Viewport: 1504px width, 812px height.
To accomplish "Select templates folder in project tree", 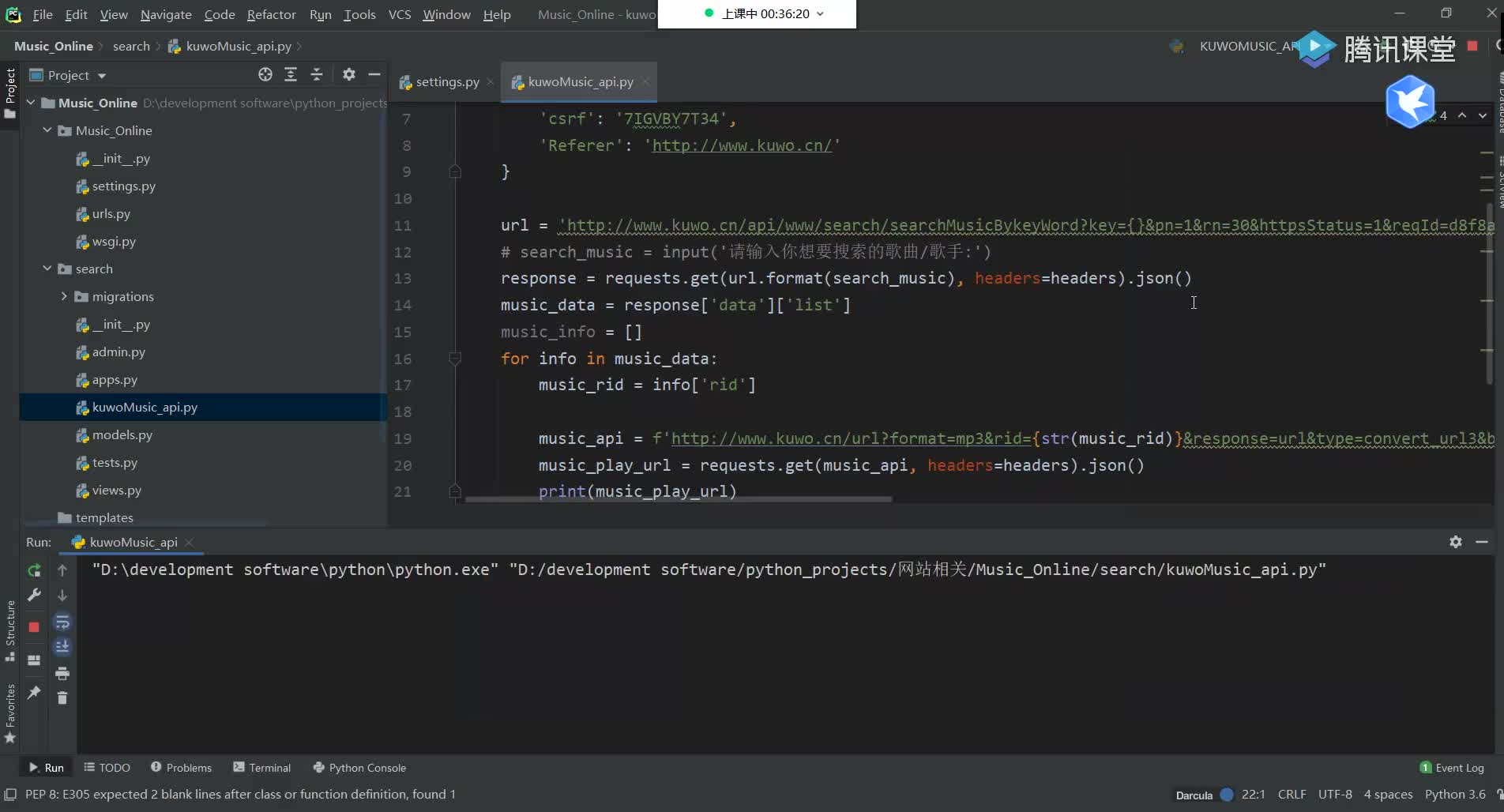I will pos(104,518).
